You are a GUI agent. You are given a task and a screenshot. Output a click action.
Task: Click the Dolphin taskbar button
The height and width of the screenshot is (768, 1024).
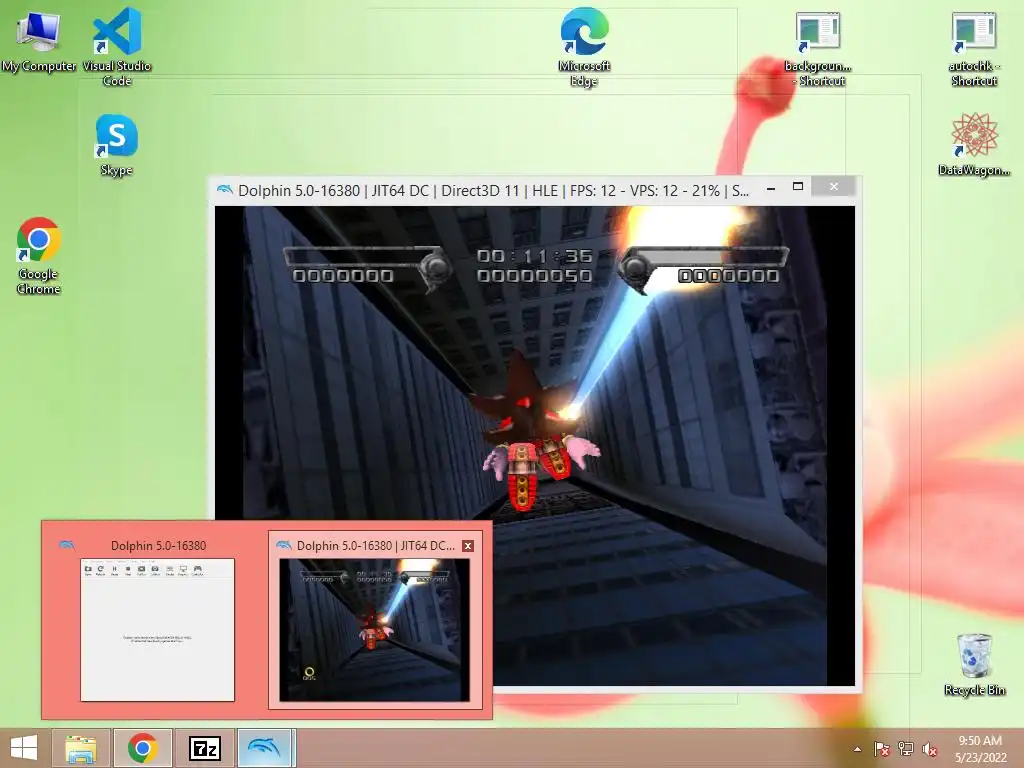[265, 748]
